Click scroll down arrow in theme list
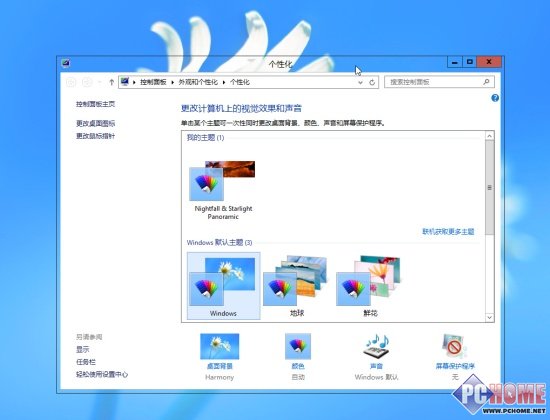Screen dimensions: 550x420 point(490,317)
